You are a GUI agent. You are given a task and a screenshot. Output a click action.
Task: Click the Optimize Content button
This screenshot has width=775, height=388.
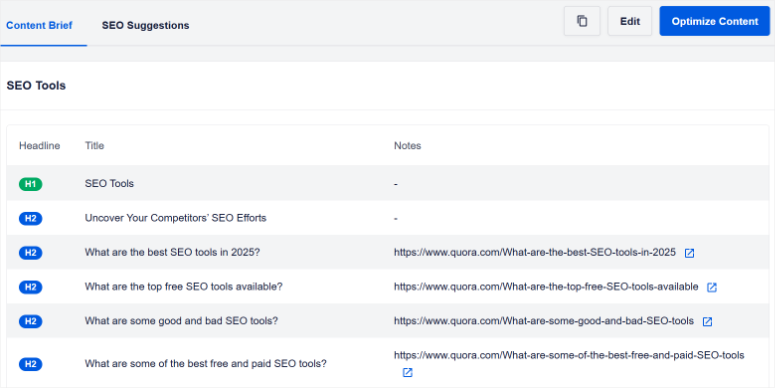[715, 21]
